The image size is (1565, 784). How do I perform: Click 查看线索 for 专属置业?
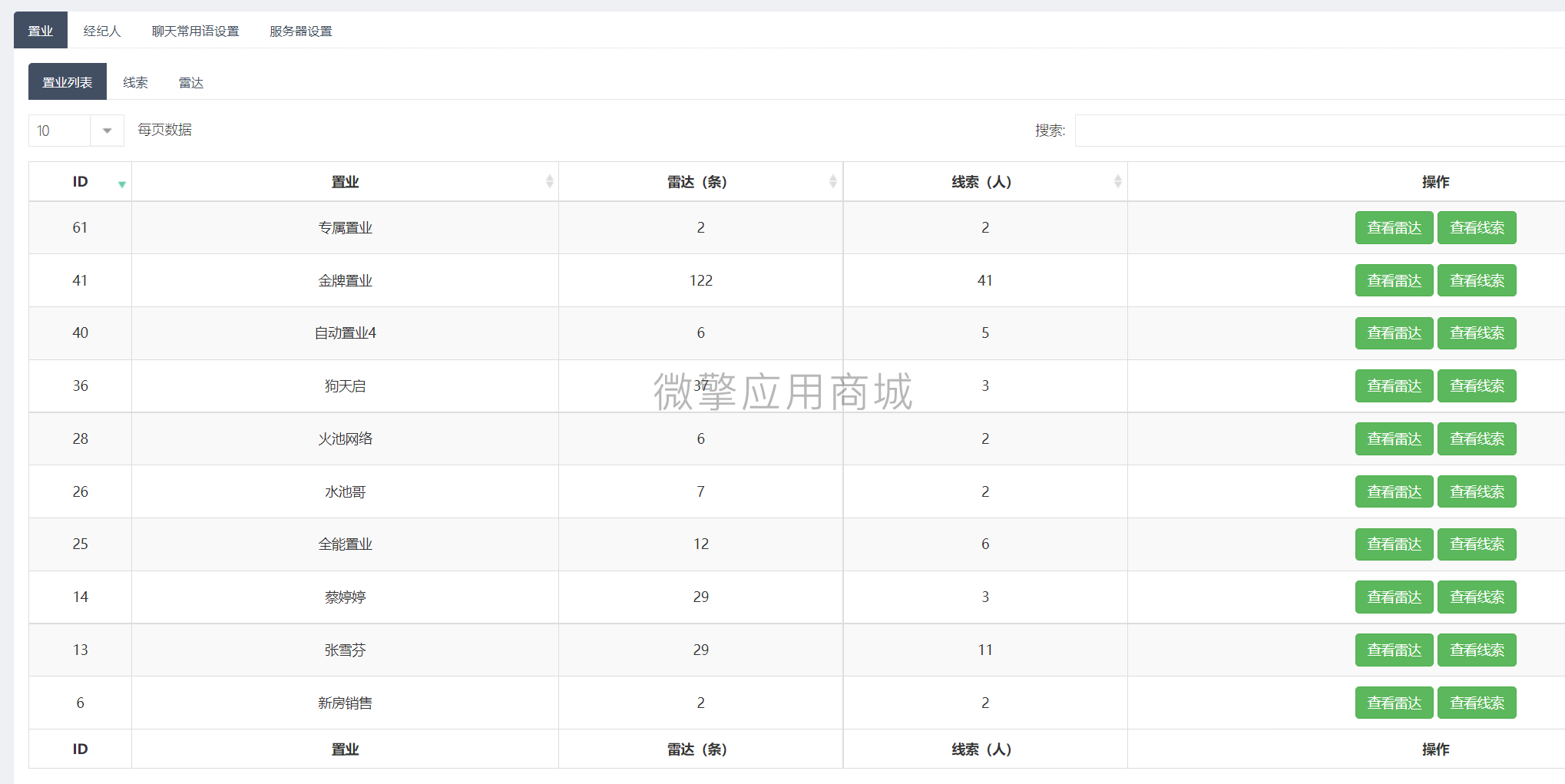1477,228
